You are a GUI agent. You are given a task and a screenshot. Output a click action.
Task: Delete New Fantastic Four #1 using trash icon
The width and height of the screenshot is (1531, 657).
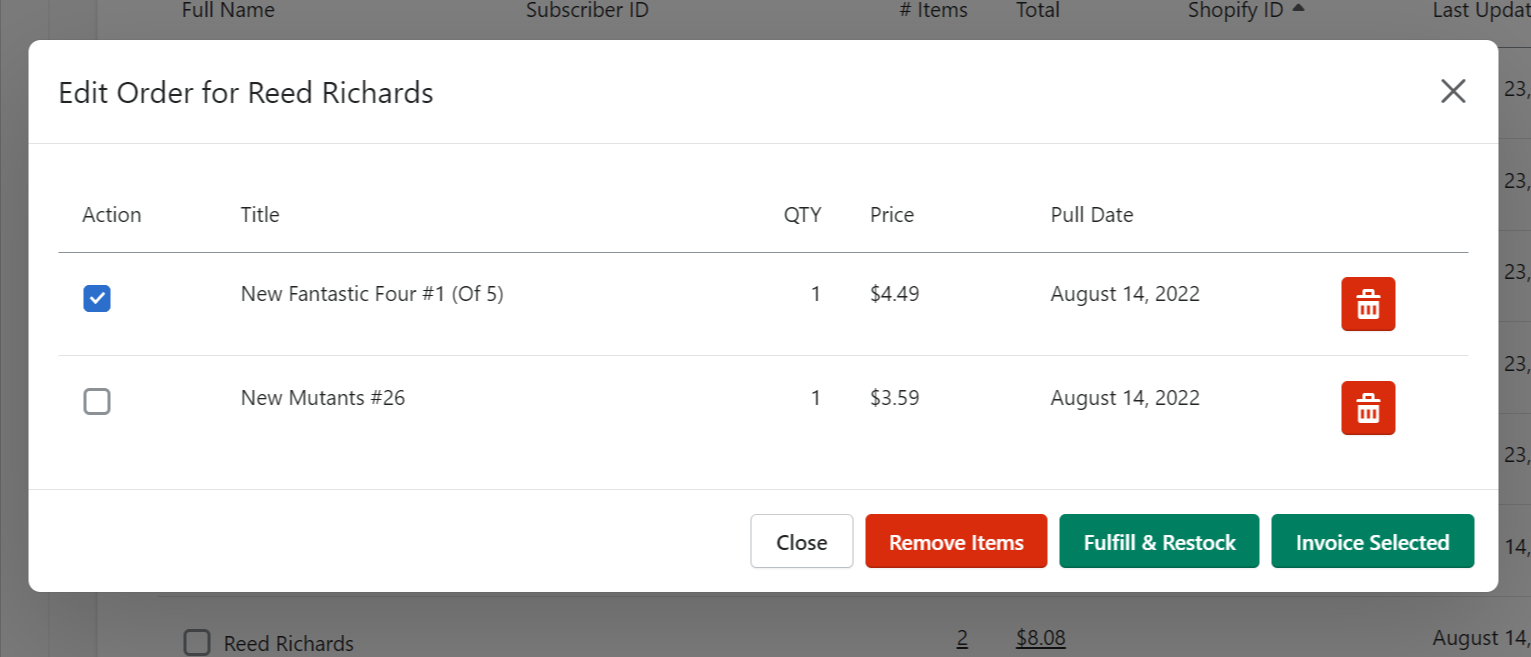point(1367,304)
